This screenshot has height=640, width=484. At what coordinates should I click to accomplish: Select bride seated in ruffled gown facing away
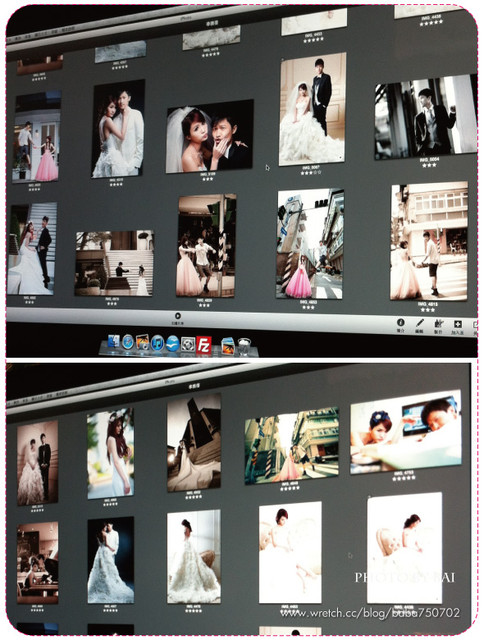[194, 557]
